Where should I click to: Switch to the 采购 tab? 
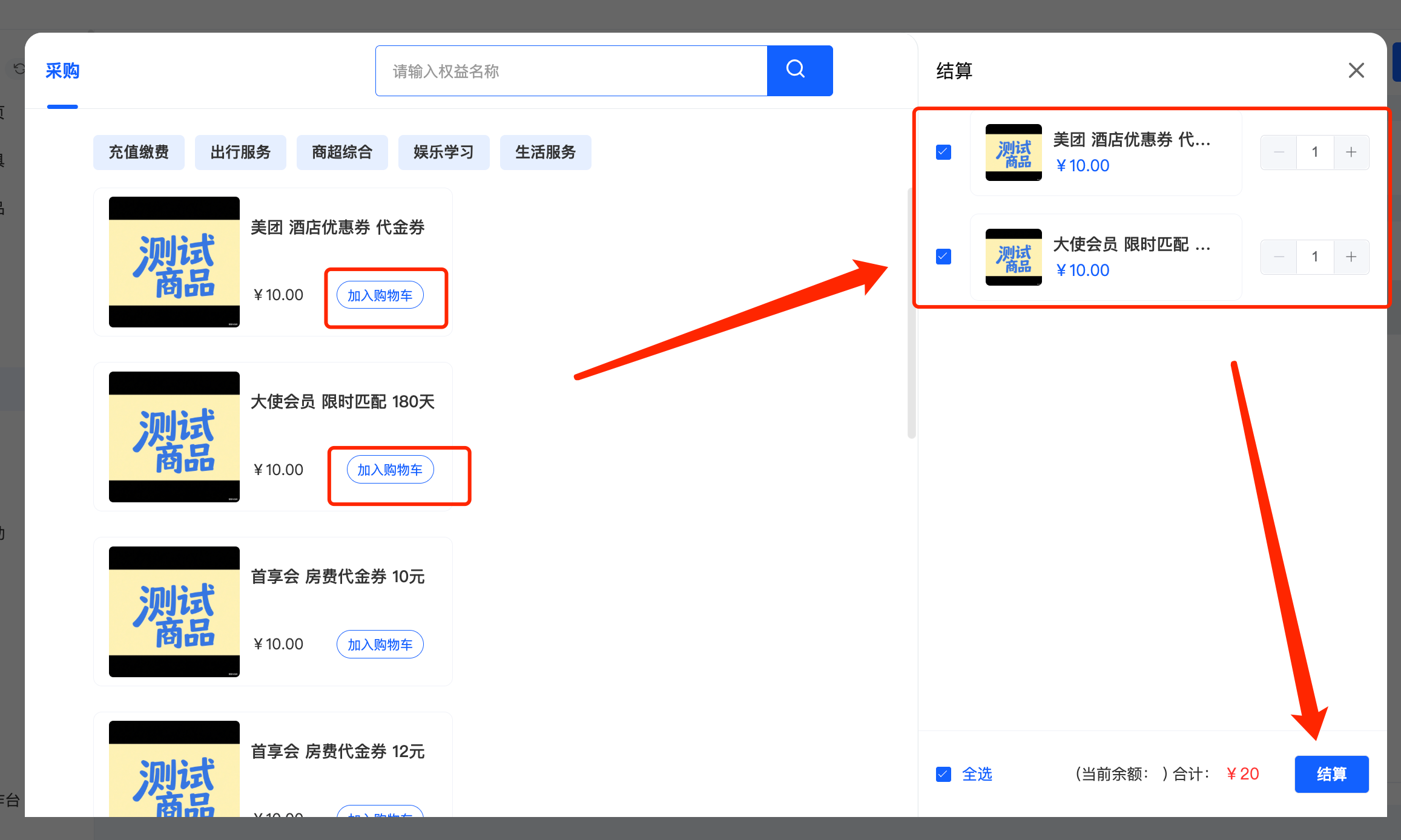pyautogui.click(x=62, y=71)
